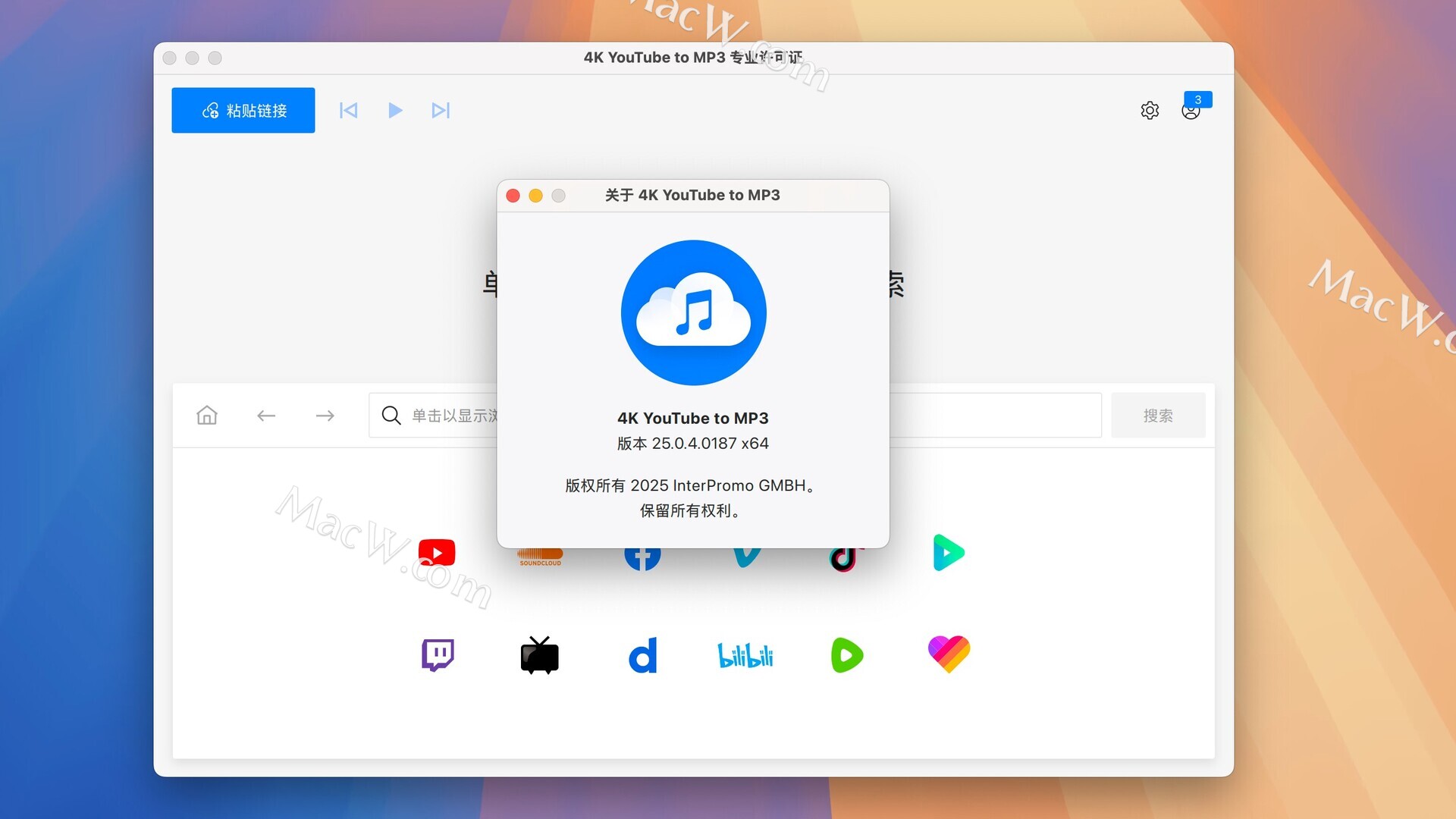This screenshot has height=819, width=1456.
Task: Click app name text 4K YouTube to MP3
Action: [693, 419]
